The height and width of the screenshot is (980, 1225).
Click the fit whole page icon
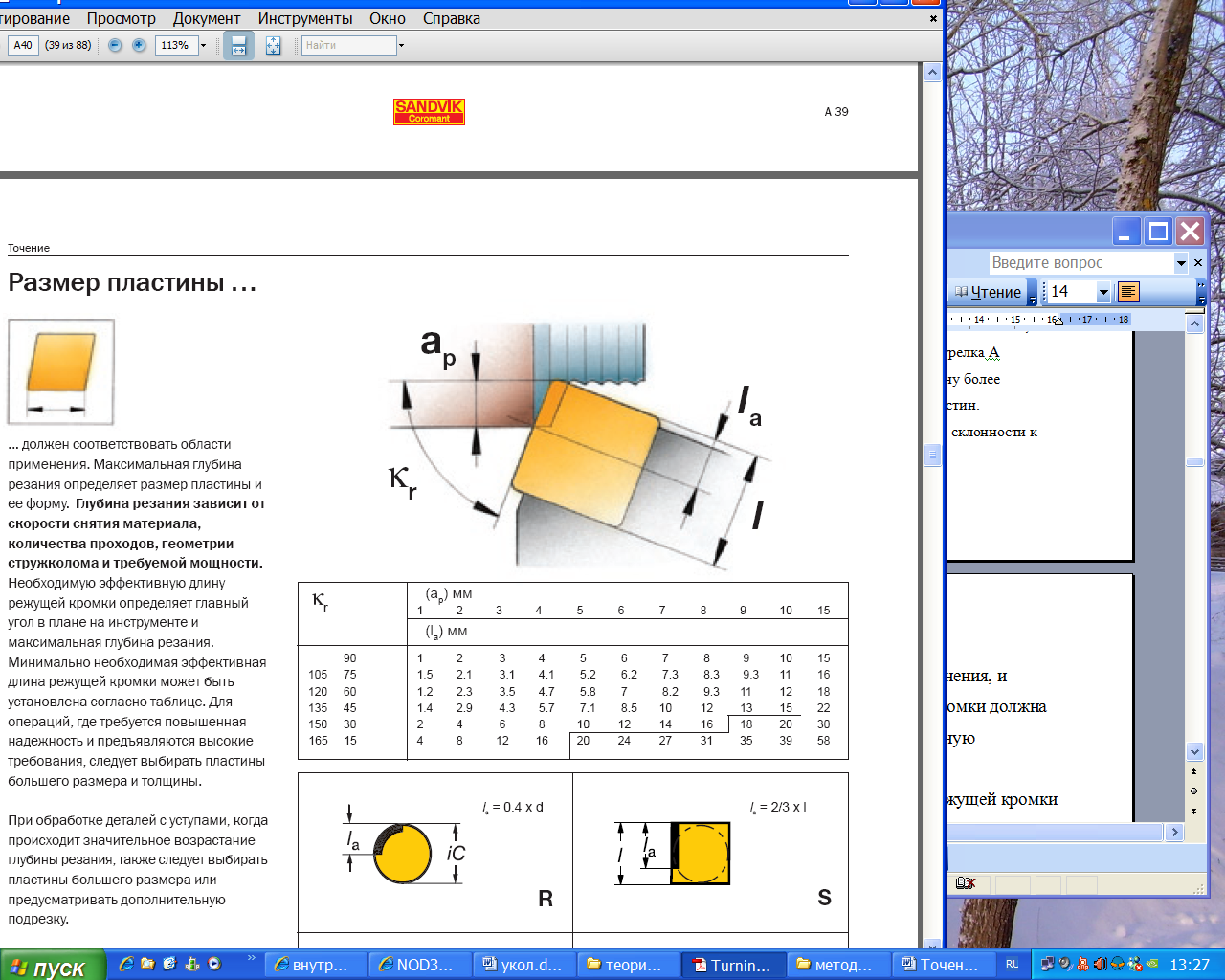point(273,45)
